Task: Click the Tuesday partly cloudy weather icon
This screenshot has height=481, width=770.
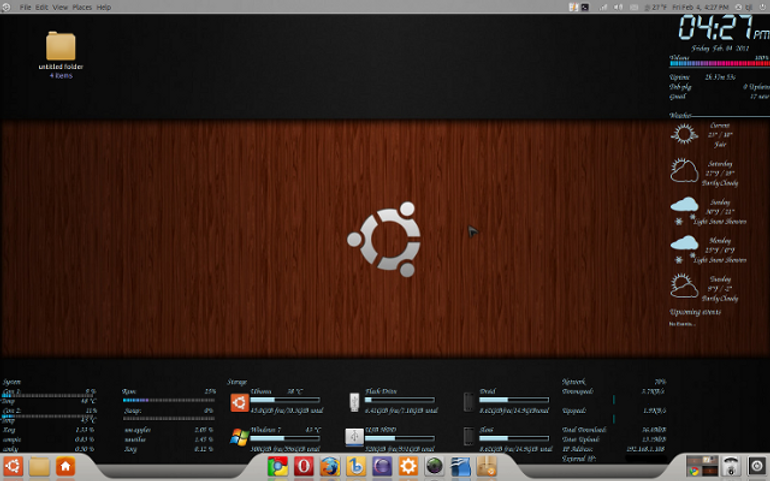Action: pos(684,286)
